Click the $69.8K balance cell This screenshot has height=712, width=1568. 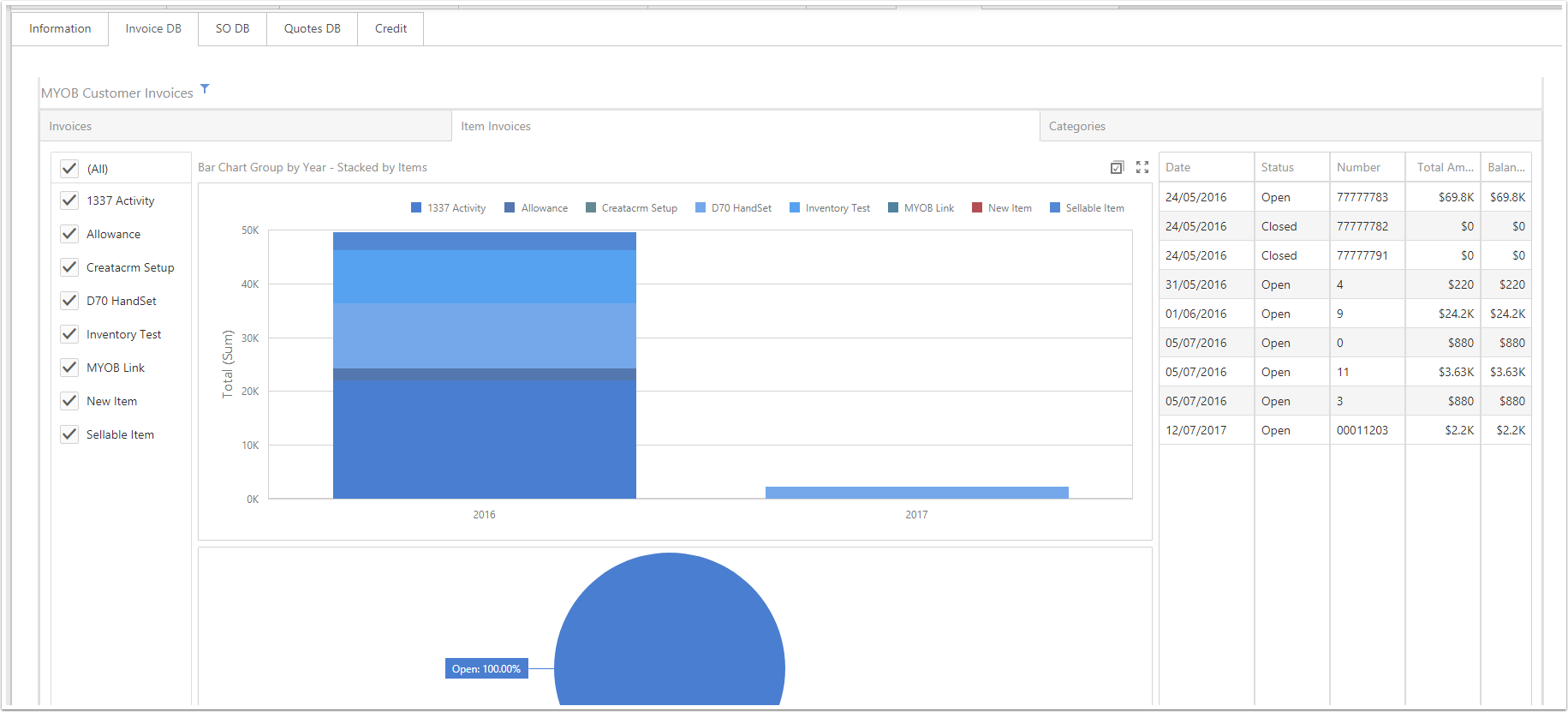coord(1506,197)
